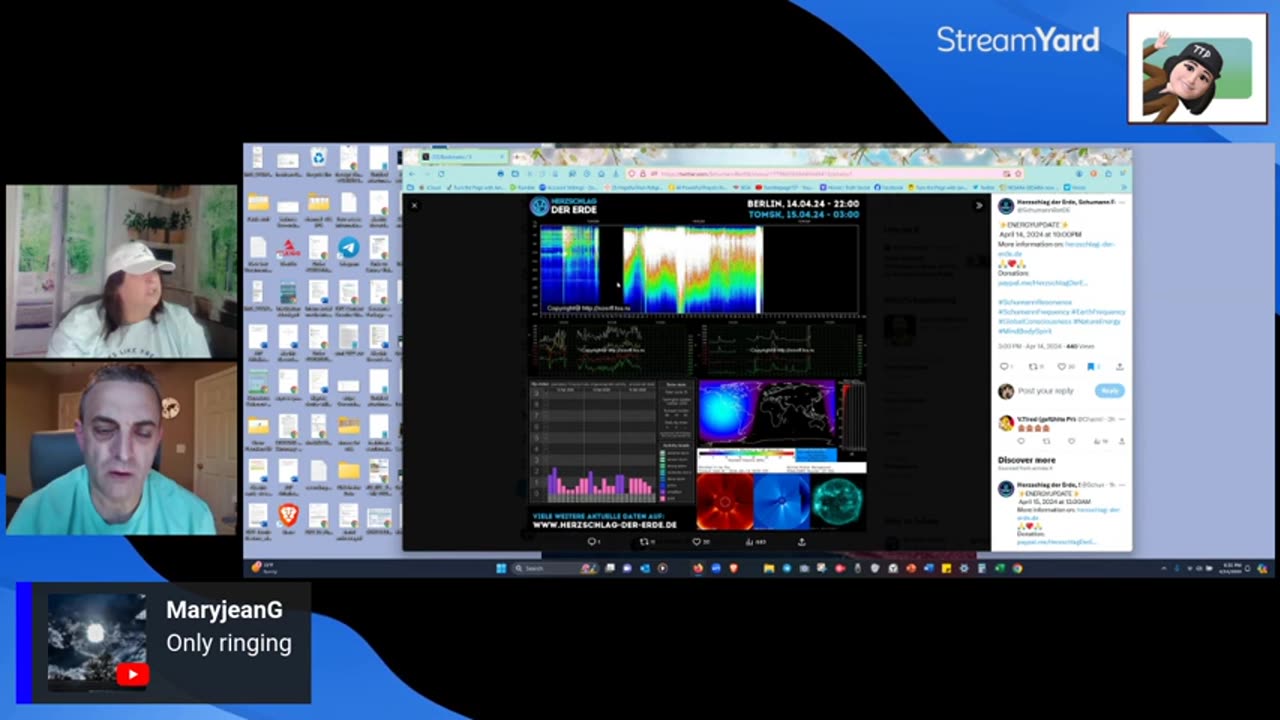
Task: Open more options on the reply tweet
Action: click(x=1121, y=419)
